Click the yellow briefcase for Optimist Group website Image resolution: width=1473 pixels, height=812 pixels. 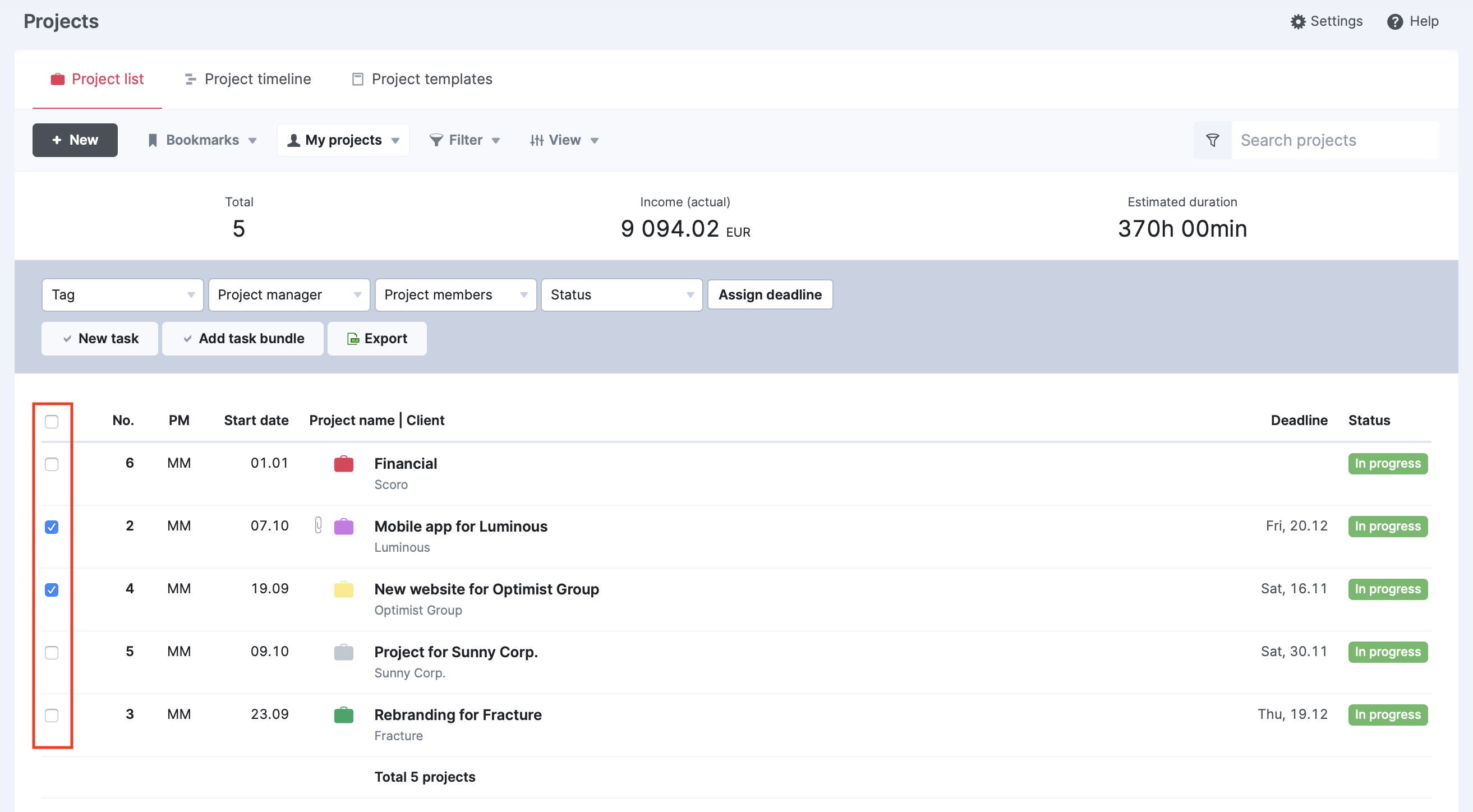coord(344,589)
